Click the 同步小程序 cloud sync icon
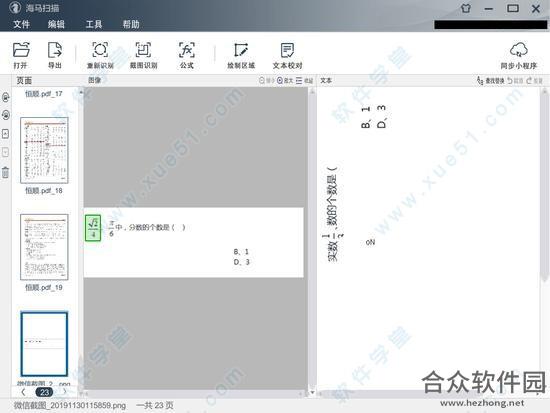The height and width of the screenshot is (413, 550). pos(518,50)
